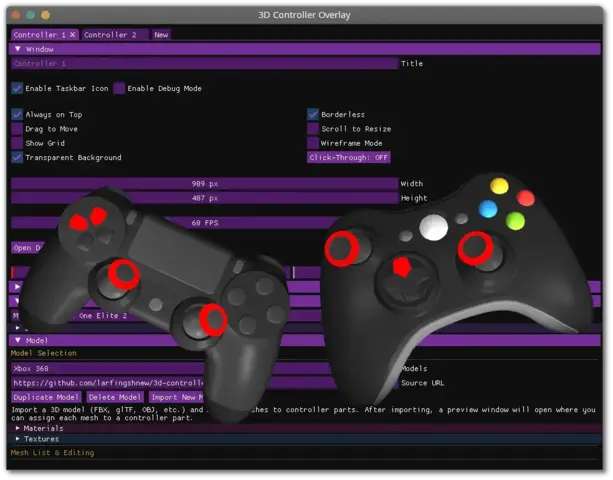Switch to the Controller 2 tab

coord(115,35)
